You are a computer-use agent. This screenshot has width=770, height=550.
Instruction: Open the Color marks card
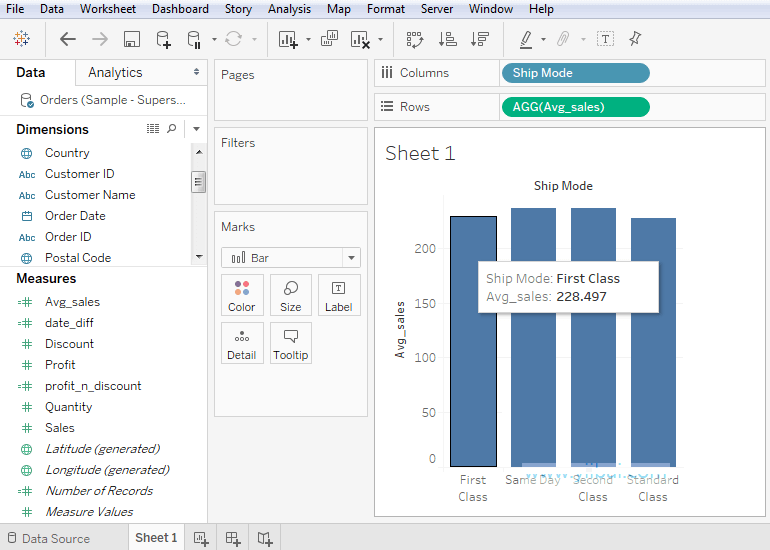coord(242,295)
